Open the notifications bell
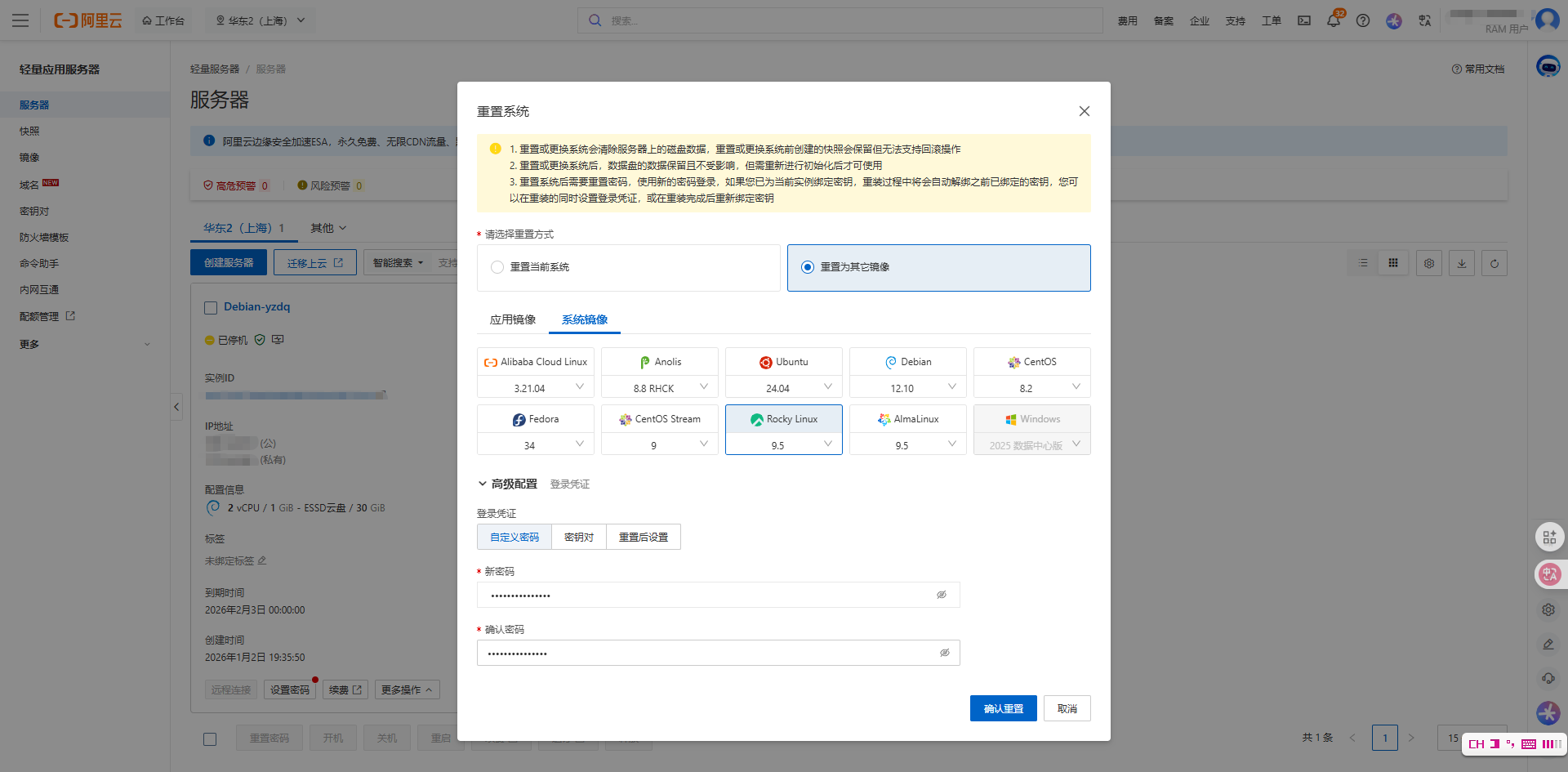This screenshot has width=1568, height=772. [1334, 20]
